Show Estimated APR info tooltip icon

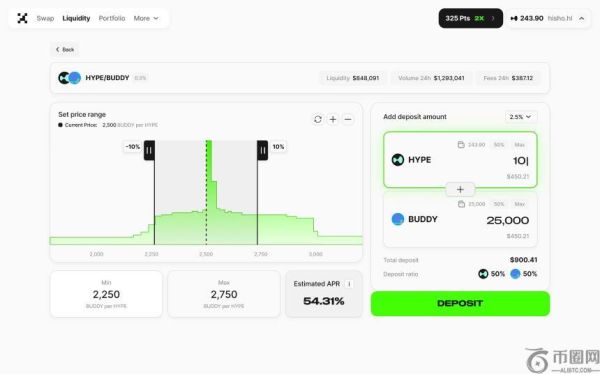349,284
